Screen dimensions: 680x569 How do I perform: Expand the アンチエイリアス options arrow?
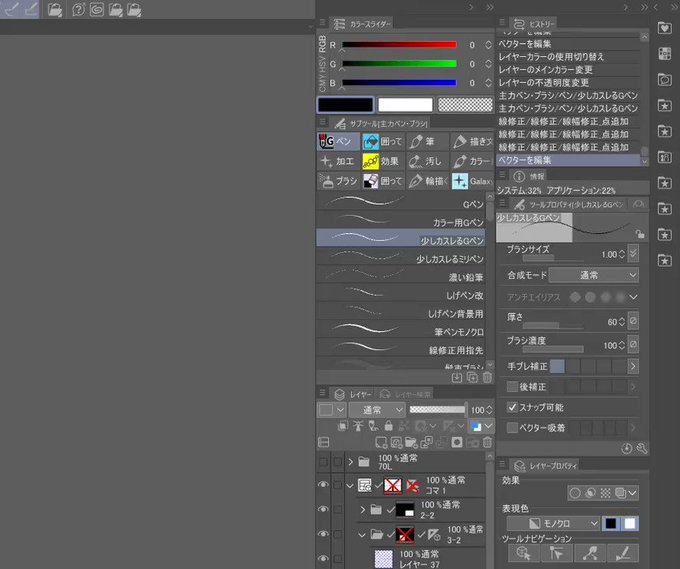click(633, 297)
